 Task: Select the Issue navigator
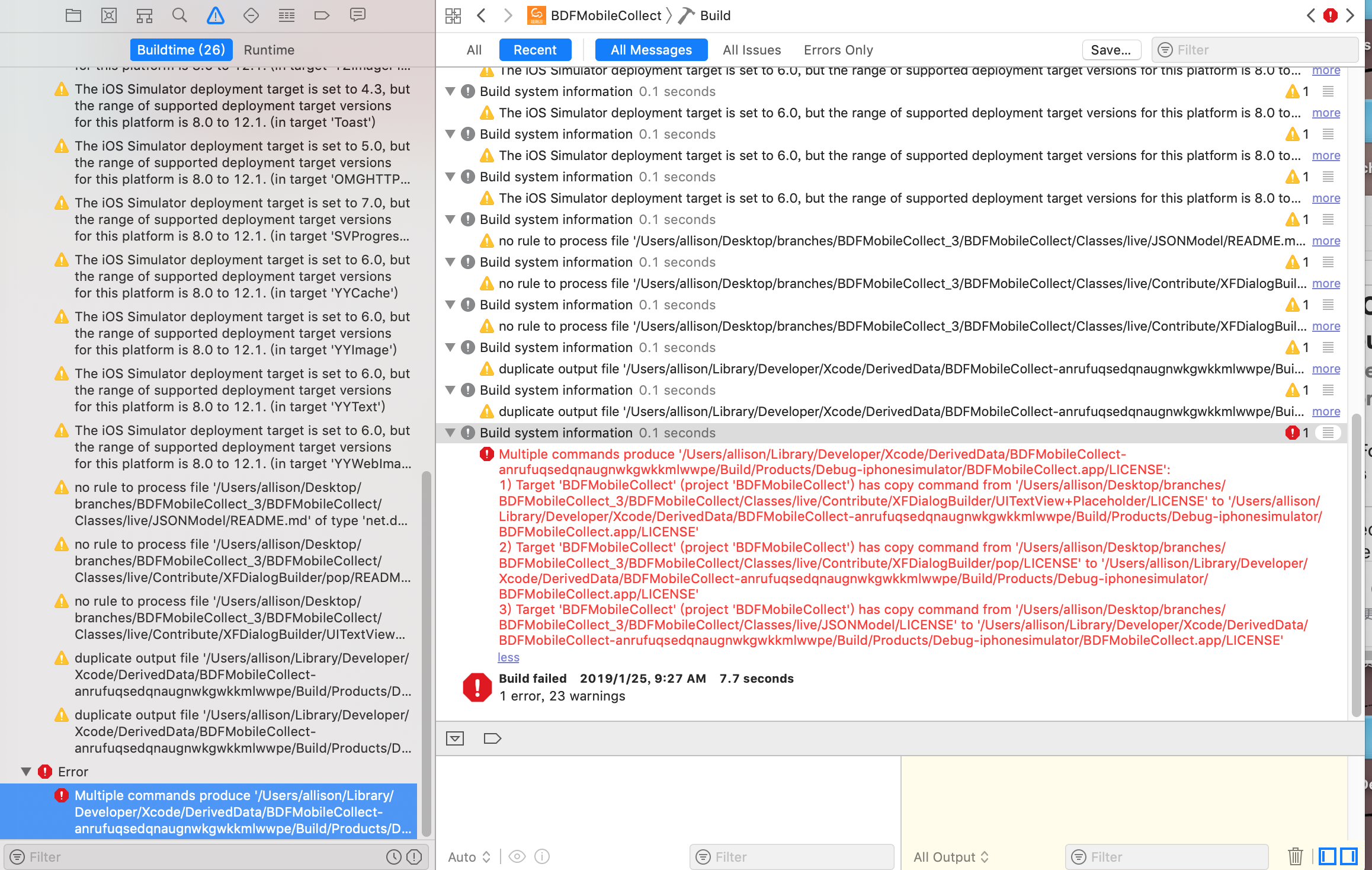click(216, 15)
